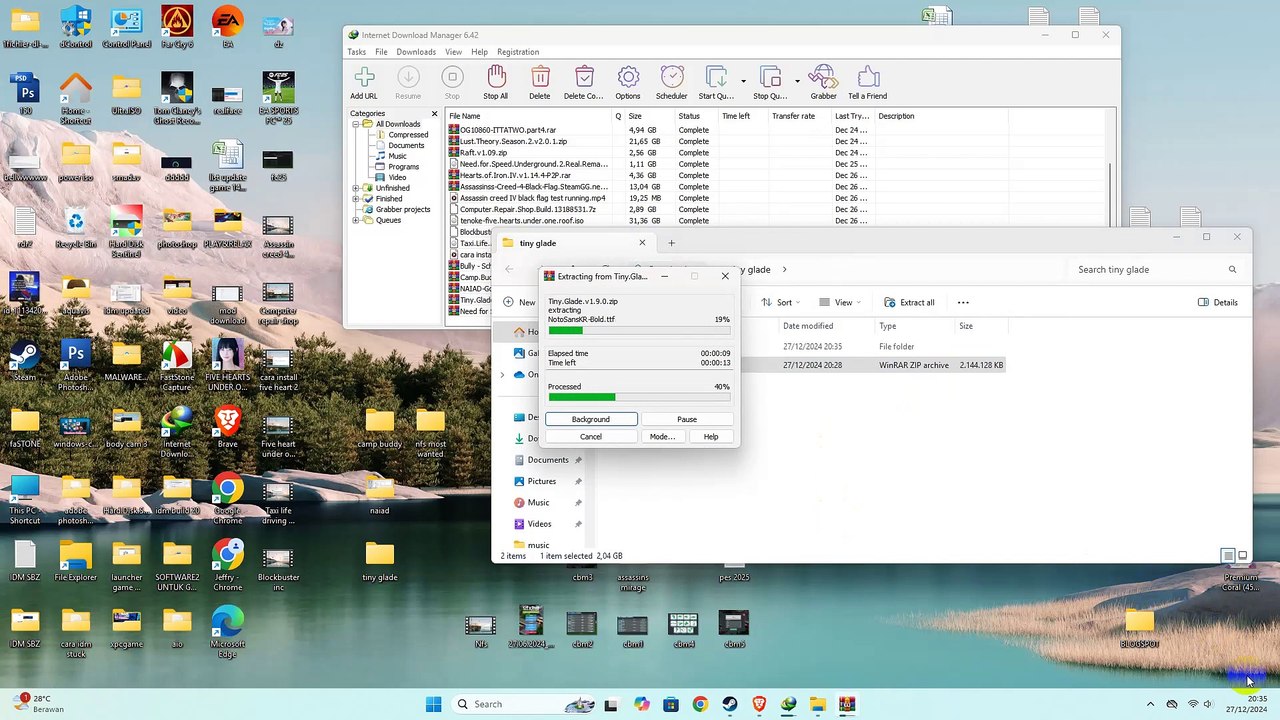1280x720 pixels.
Task: Open File menu in Internet Download Manager
Action: (x=381, y=52)
